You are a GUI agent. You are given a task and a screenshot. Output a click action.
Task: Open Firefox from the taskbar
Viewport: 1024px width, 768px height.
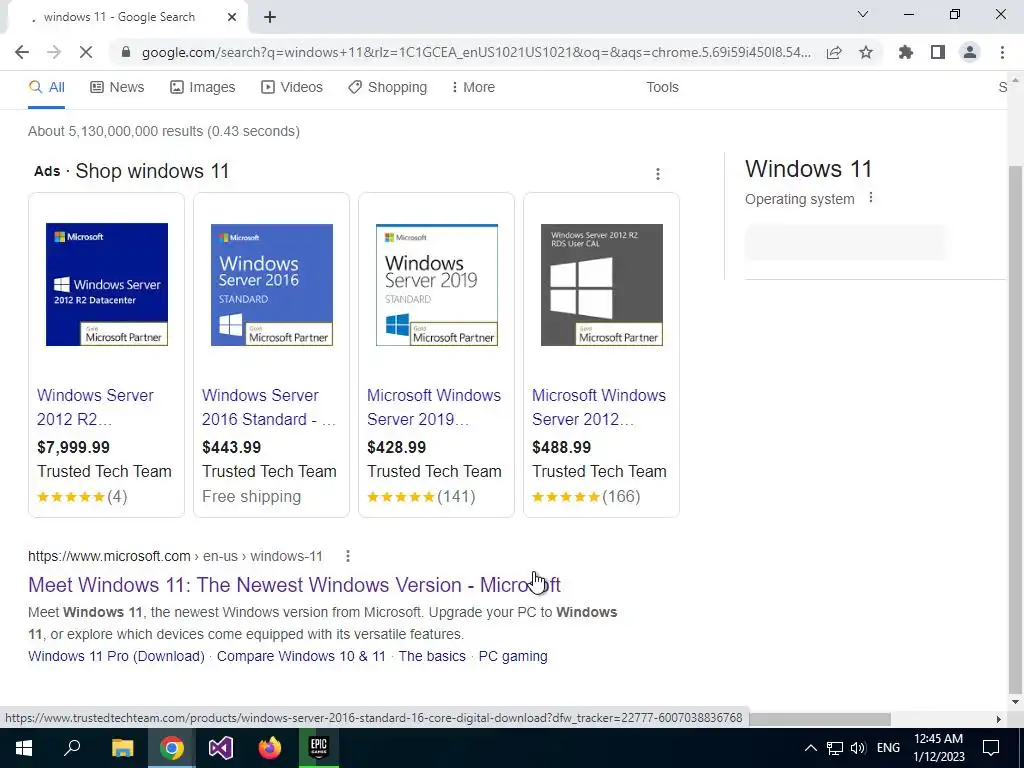pos(270,748)
